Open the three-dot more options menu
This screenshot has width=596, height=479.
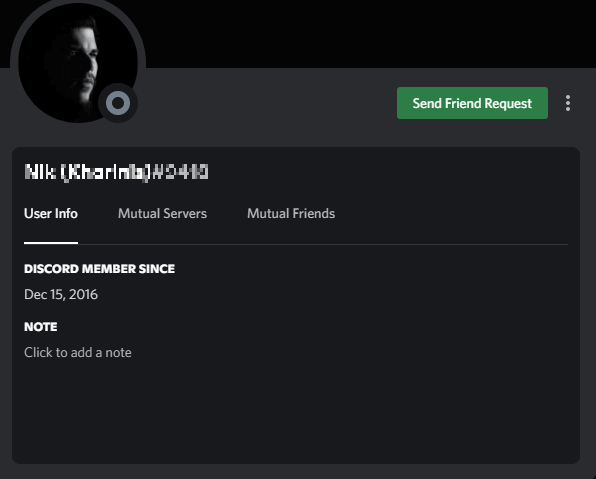click(x=567, y=103)
